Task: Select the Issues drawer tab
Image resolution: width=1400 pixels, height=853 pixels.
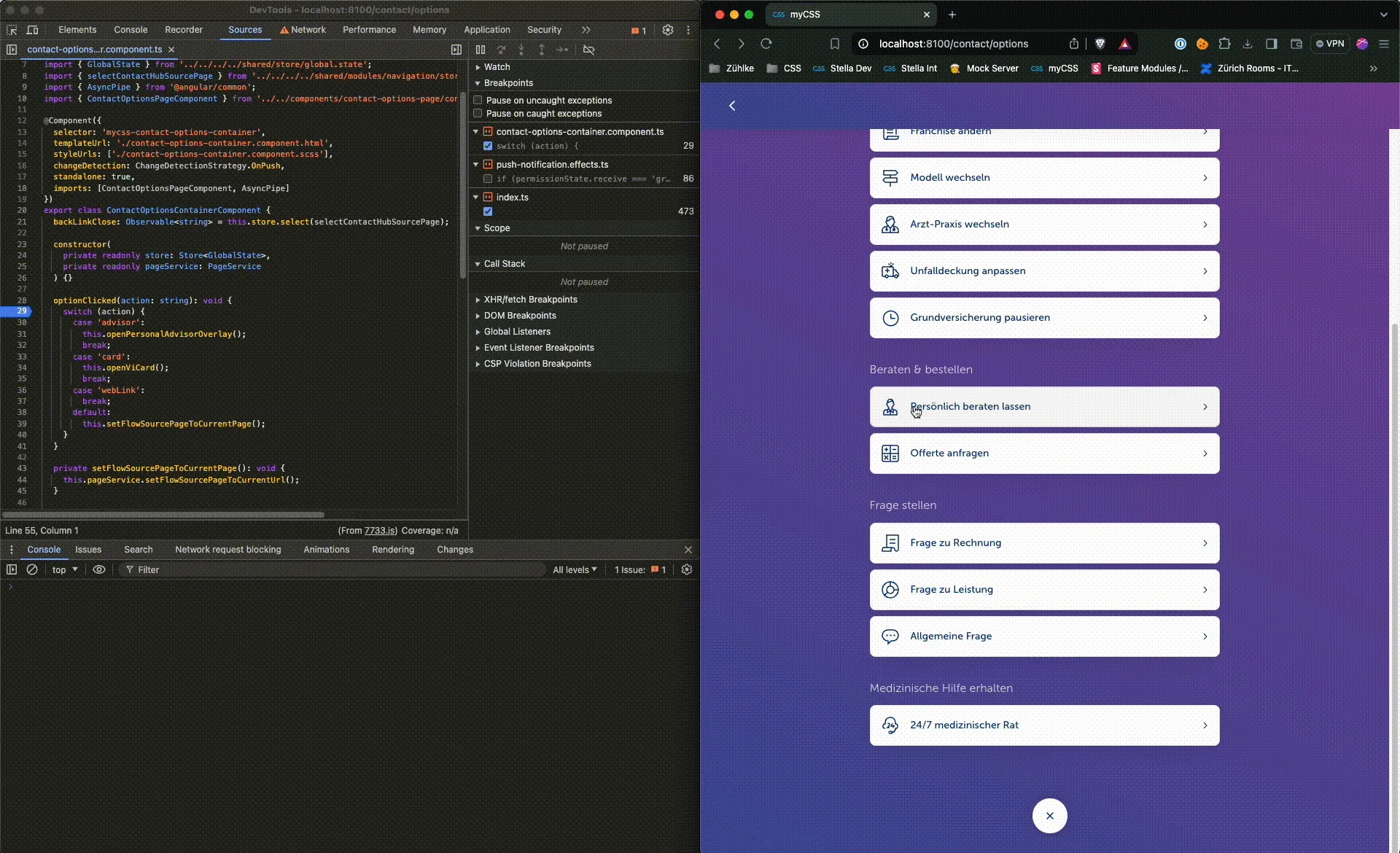Action: [x=88, y=550]
